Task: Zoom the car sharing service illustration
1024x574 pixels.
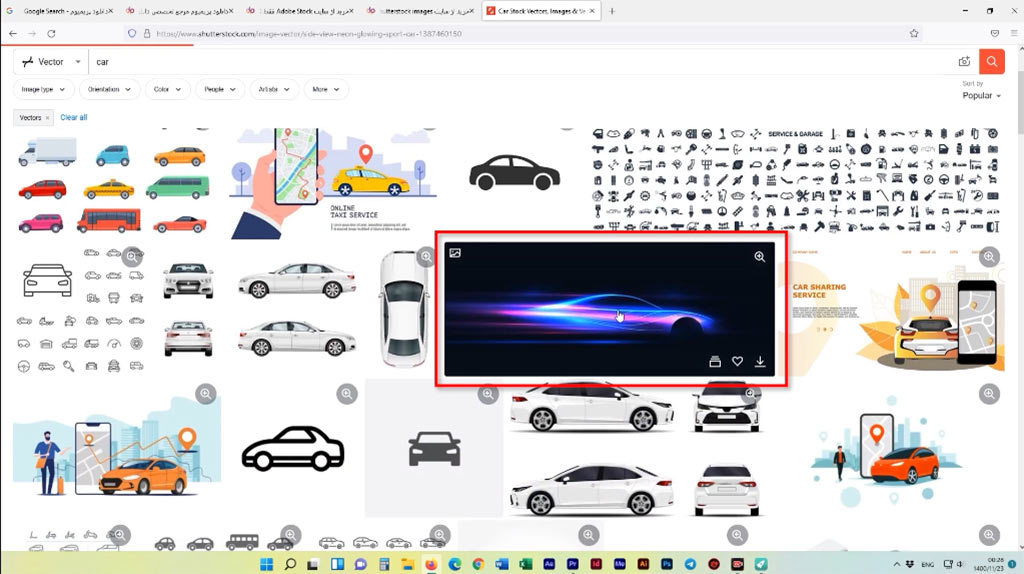Action: tap(989, 257)
